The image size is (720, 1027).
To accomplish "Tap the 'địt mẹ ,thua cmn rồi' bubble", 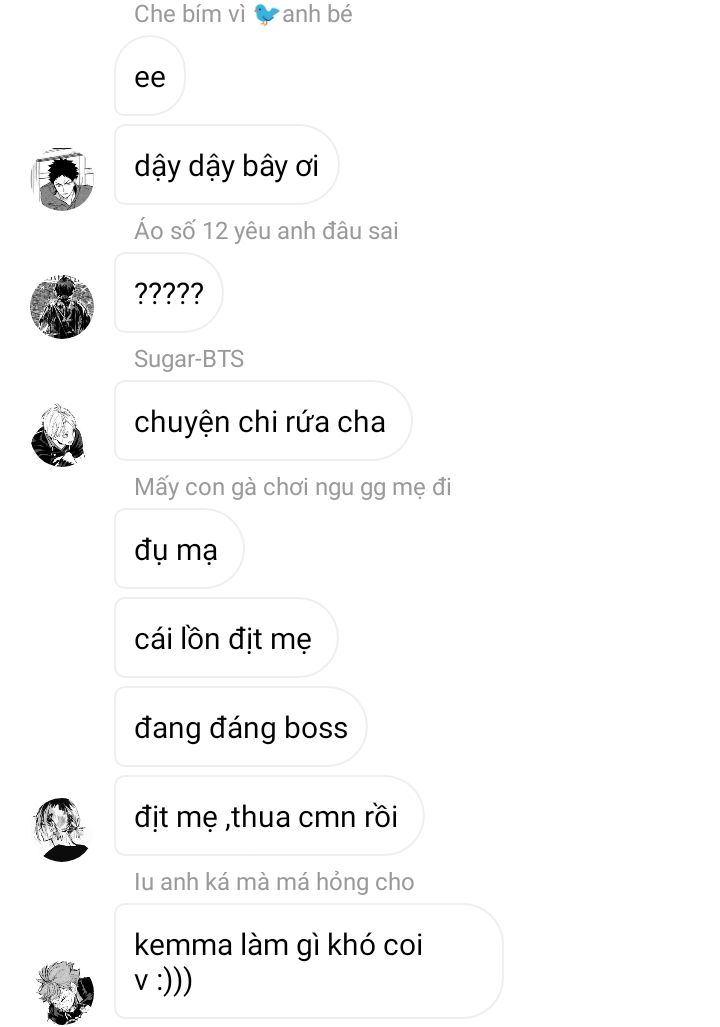I will (x=269, y=816).
